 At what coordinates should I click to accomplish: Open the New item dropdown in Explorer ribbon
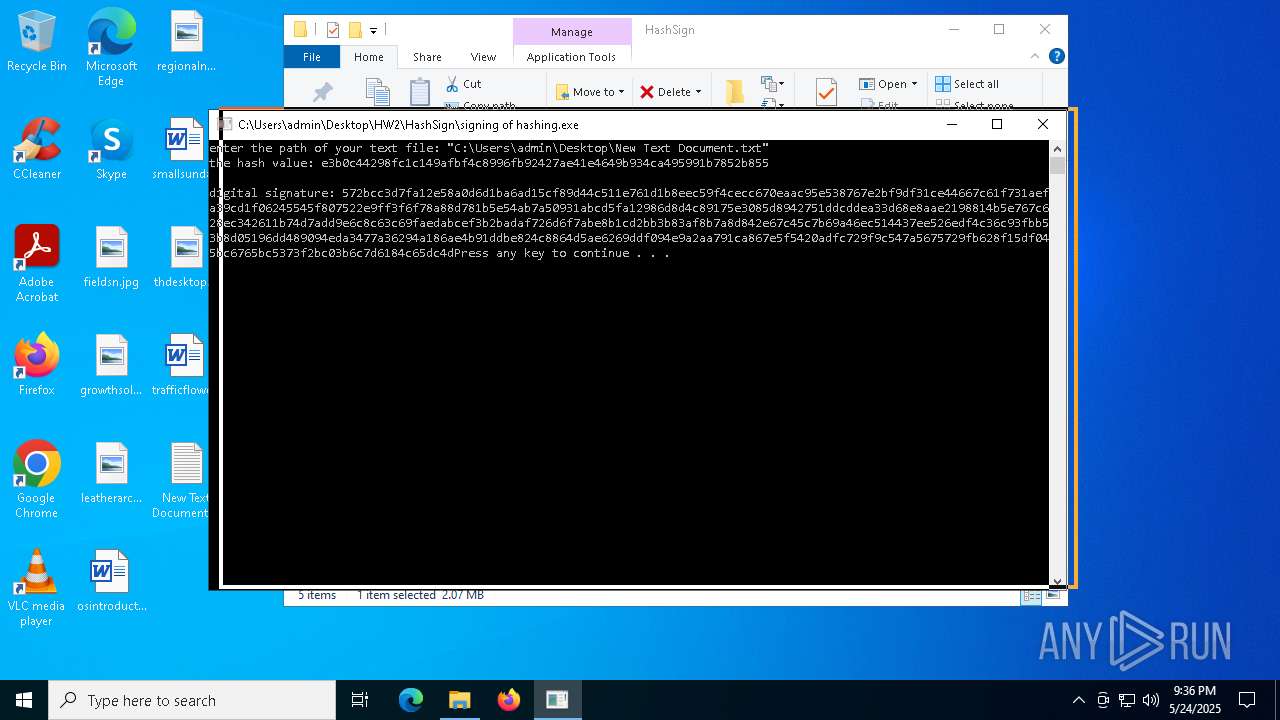click(x=773, y=84)
